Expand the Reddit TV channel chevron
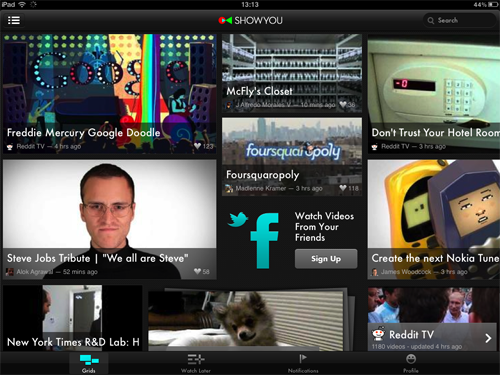 click(488, 338)
